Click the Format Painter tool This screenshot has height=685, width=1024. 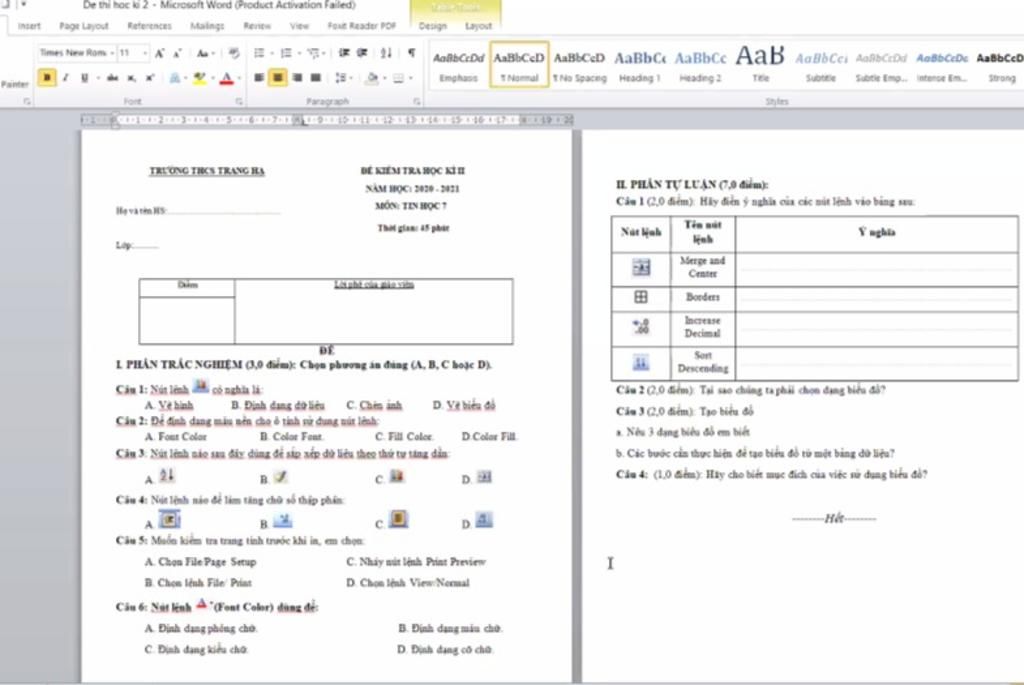tap(14, 84)
